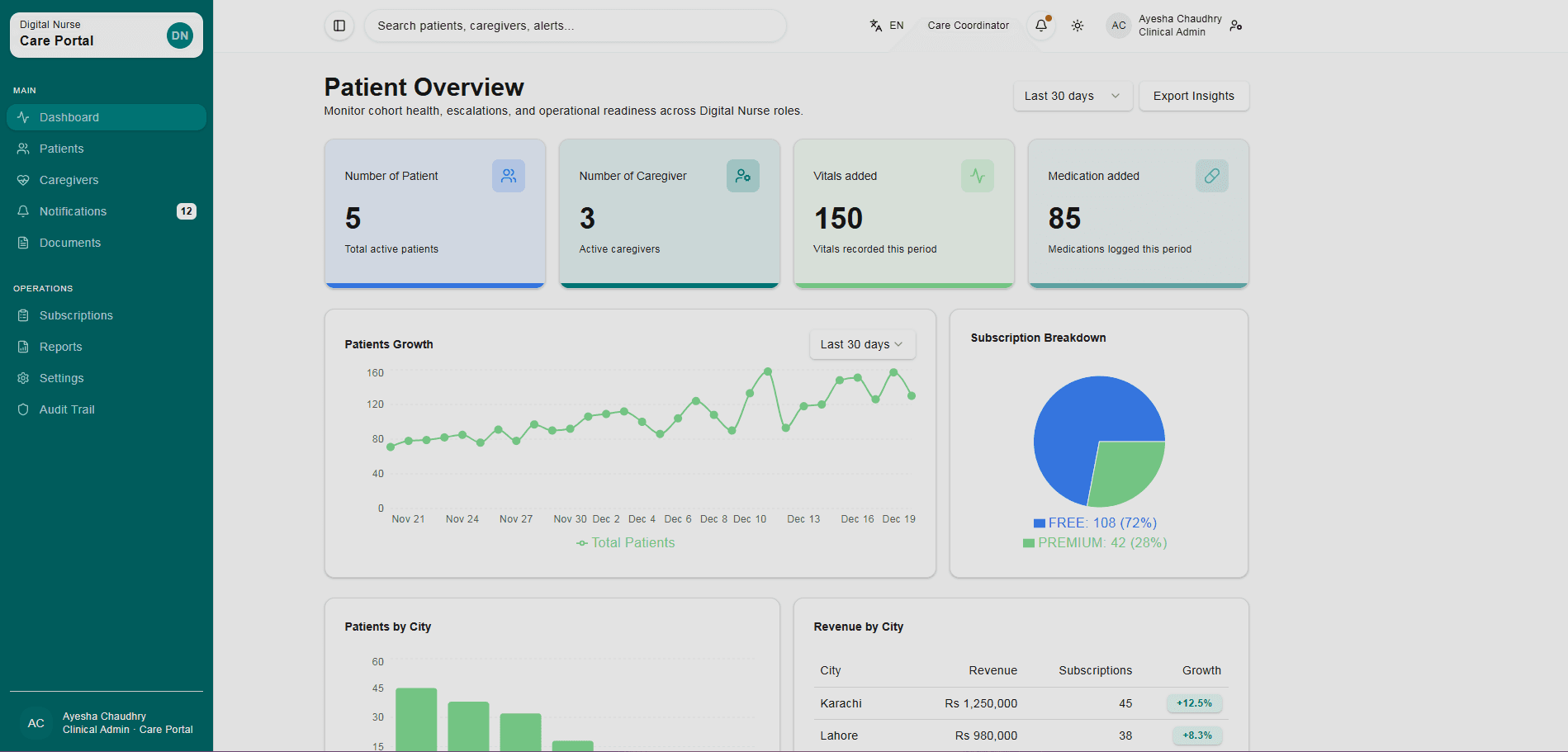Click the Export Insights button
Screen dimensions: 1568x752
[1193, 96]
